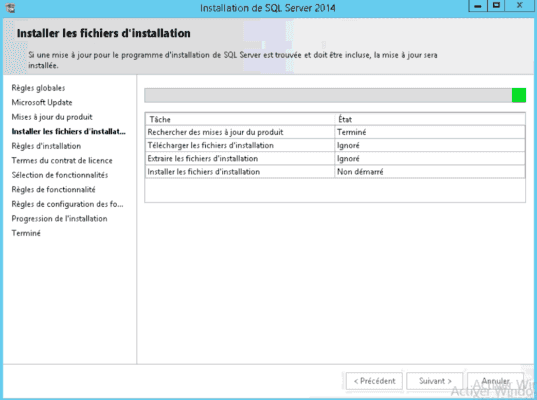Screen dimensions: 537x400
Task: Click the green installation progress bar
Action: [335, 95]
